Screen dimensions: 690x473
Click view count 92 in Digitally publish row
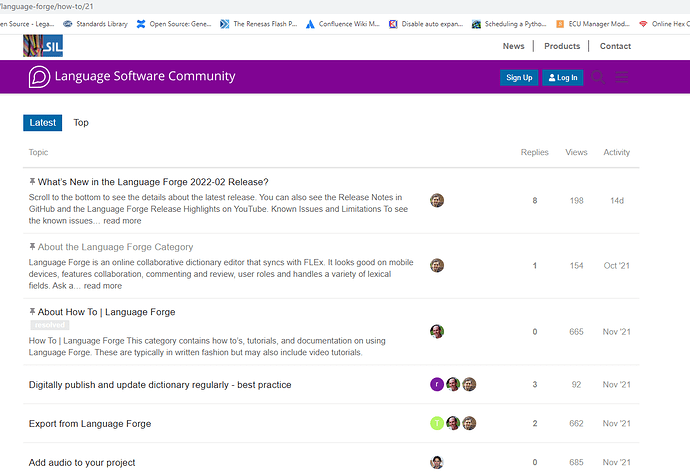coord(576,385)
